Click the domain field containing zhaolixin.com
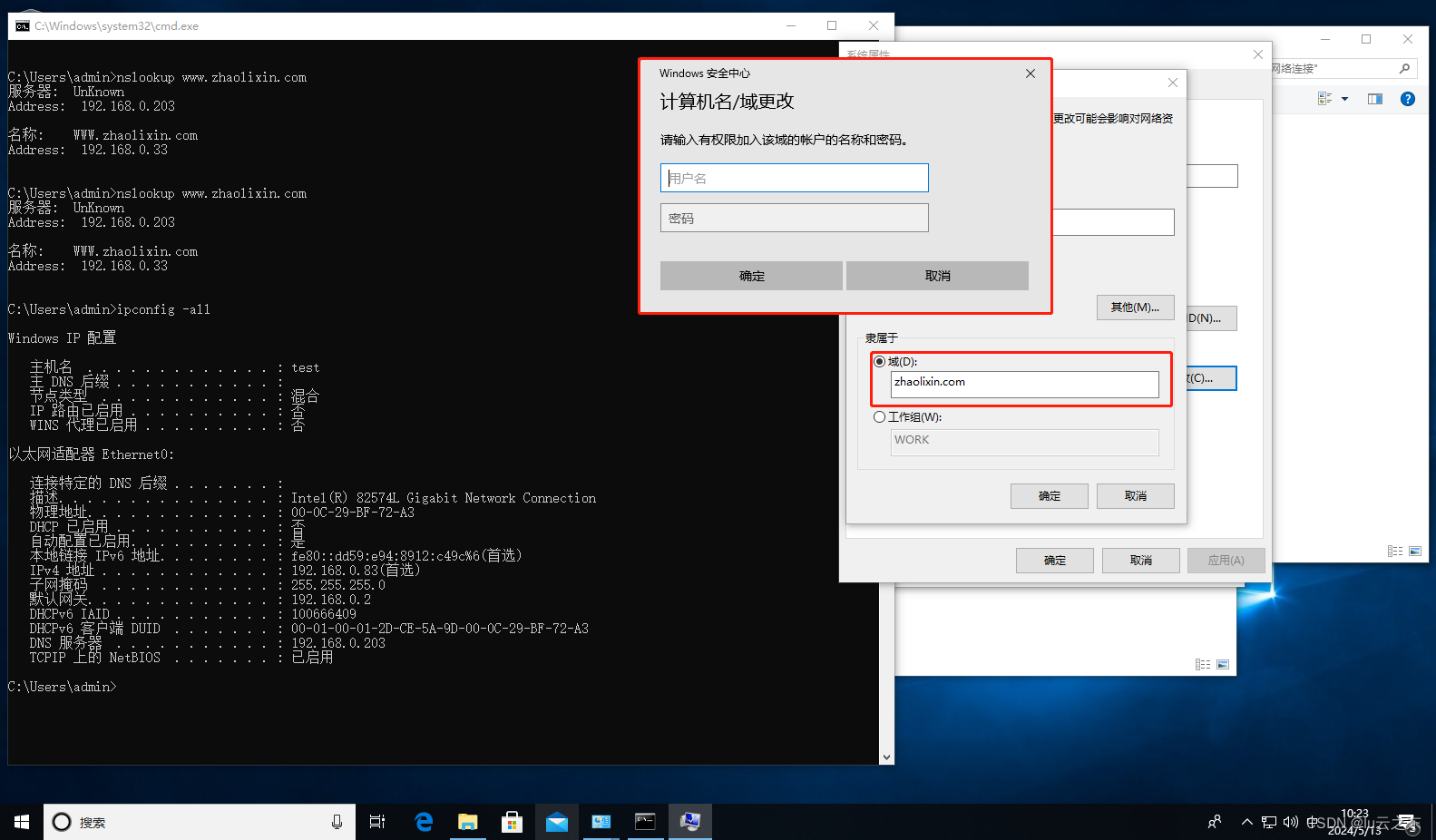Image resolution: width=1436 pixels, height=840 pixels. 1024,384
